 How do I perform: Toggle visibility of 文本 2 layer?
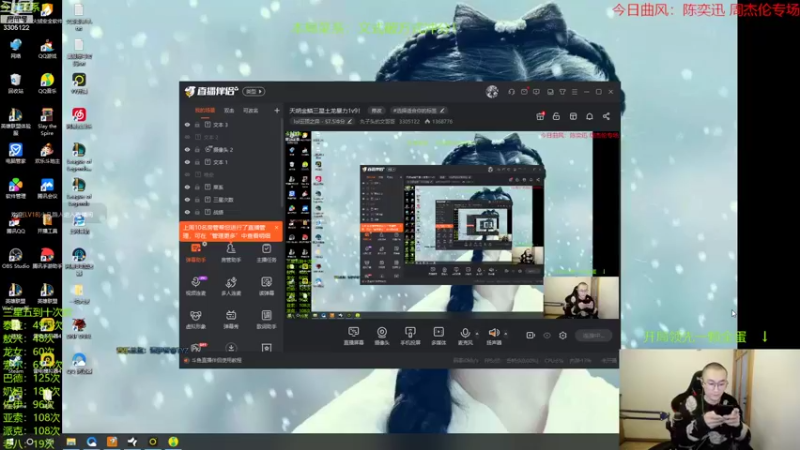pyautogui.click(x=187, y=137)
